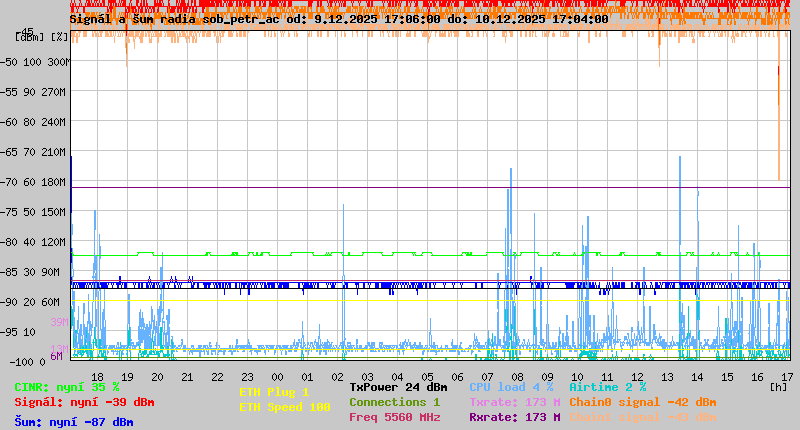Click the 'Connections 1' legend label
This screenshot has width=800, height=430.
[394, 402]
